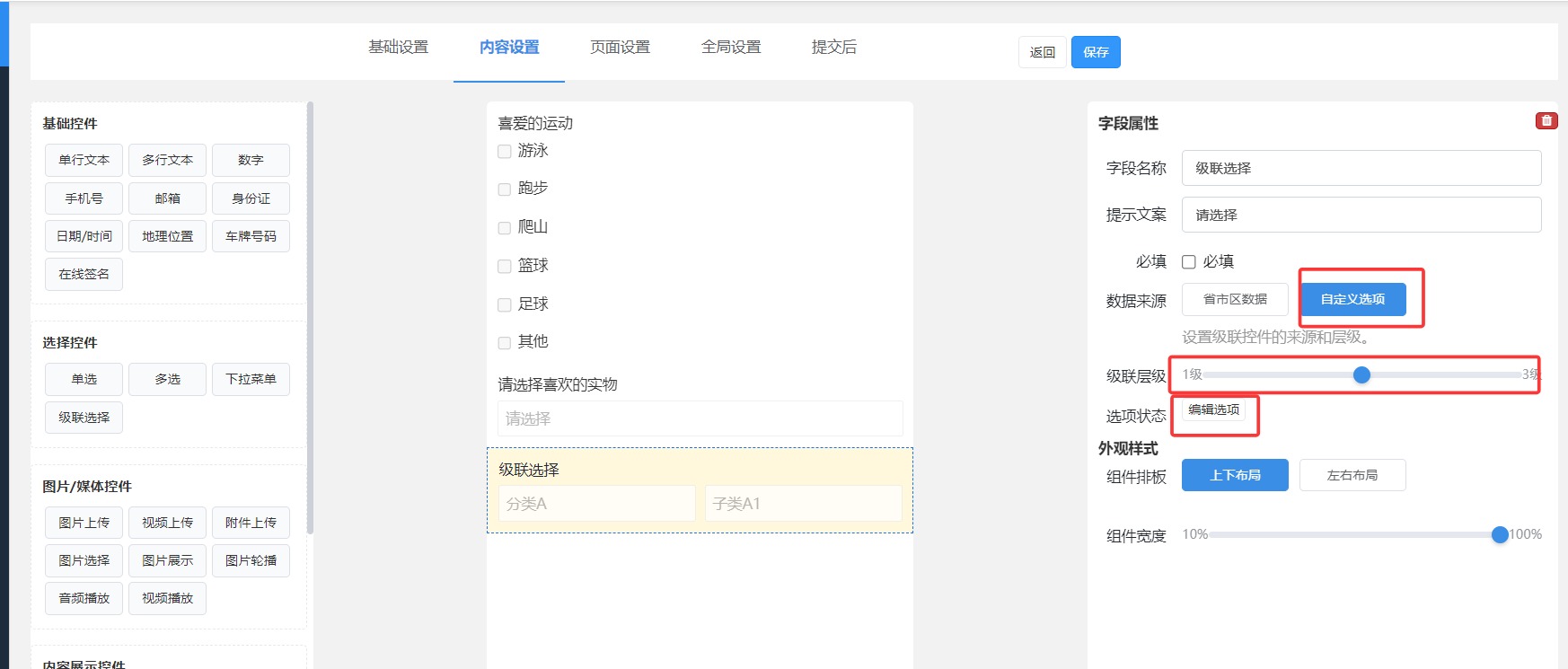Click the 保存 save button

pyautogui.click(x=1095, y=52)
